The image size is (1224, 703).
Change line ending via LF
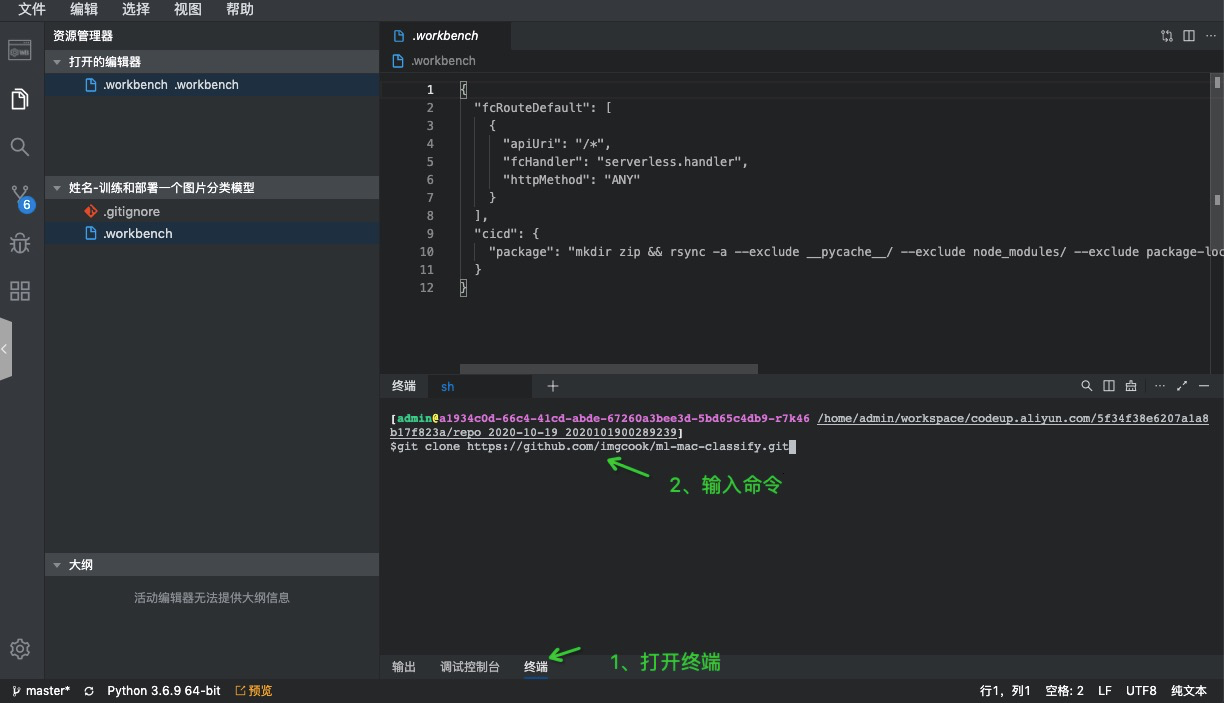click(1105, 691)
